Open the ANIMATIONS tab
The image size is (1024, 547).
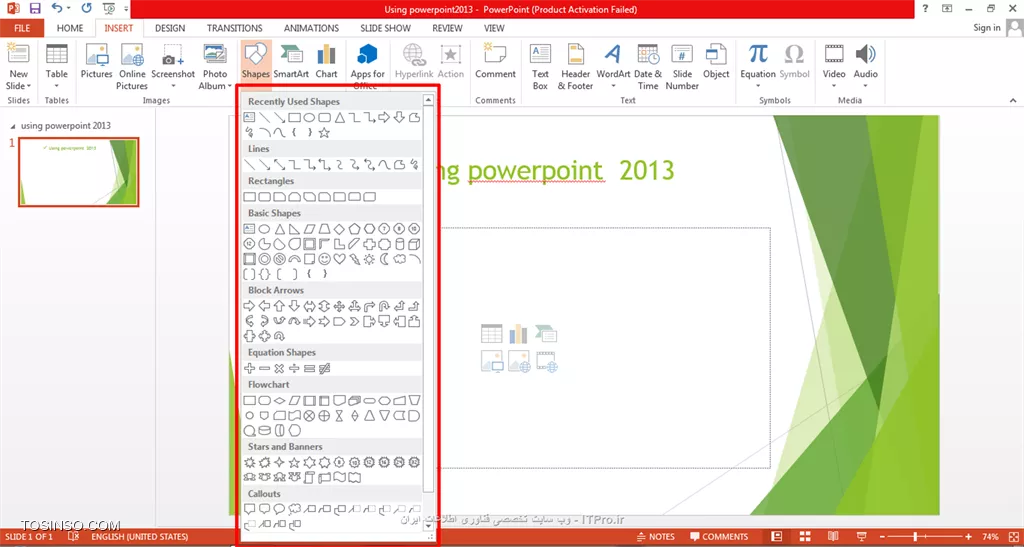tap(312, 28)
